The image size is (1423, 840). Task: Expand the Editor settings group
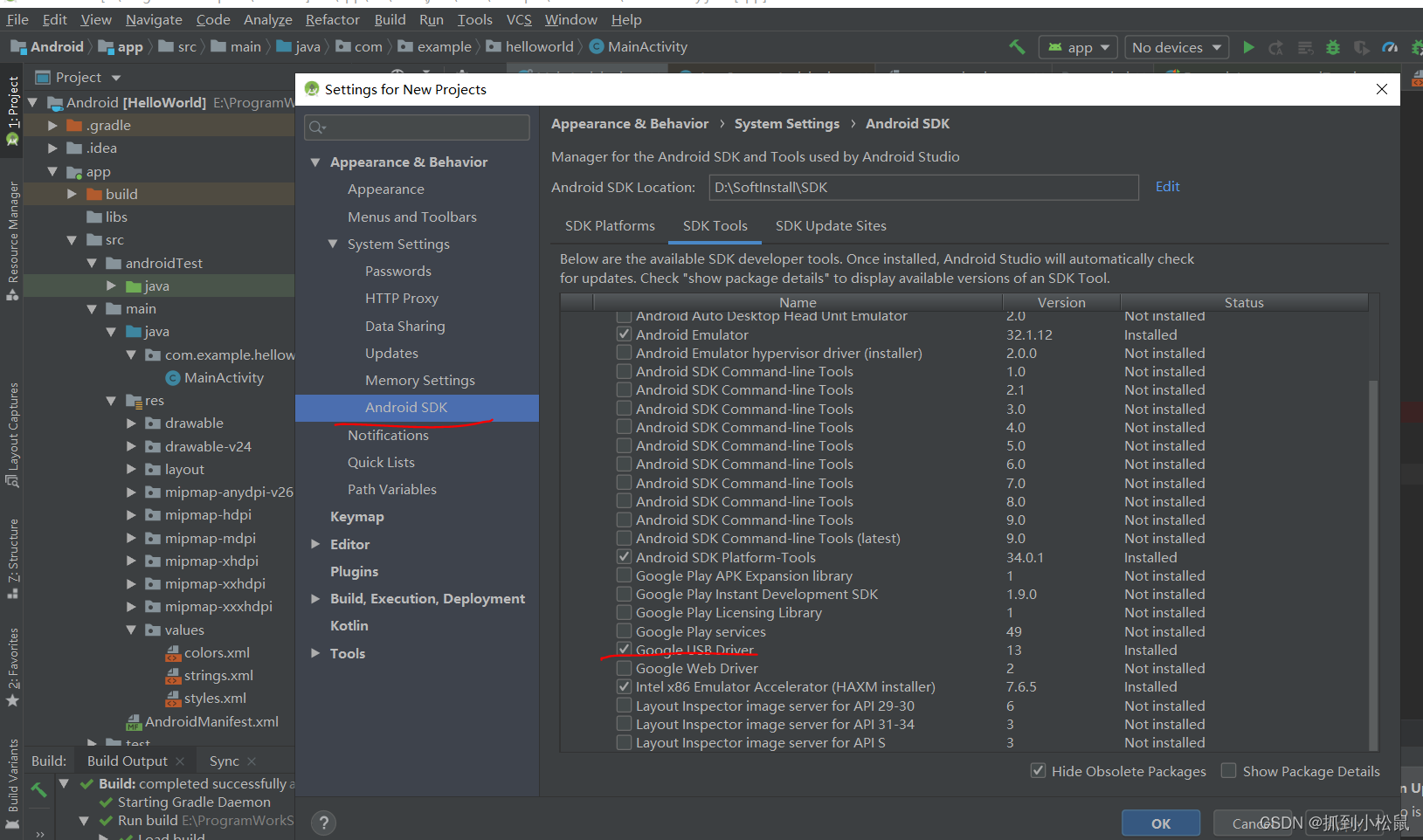315,544
